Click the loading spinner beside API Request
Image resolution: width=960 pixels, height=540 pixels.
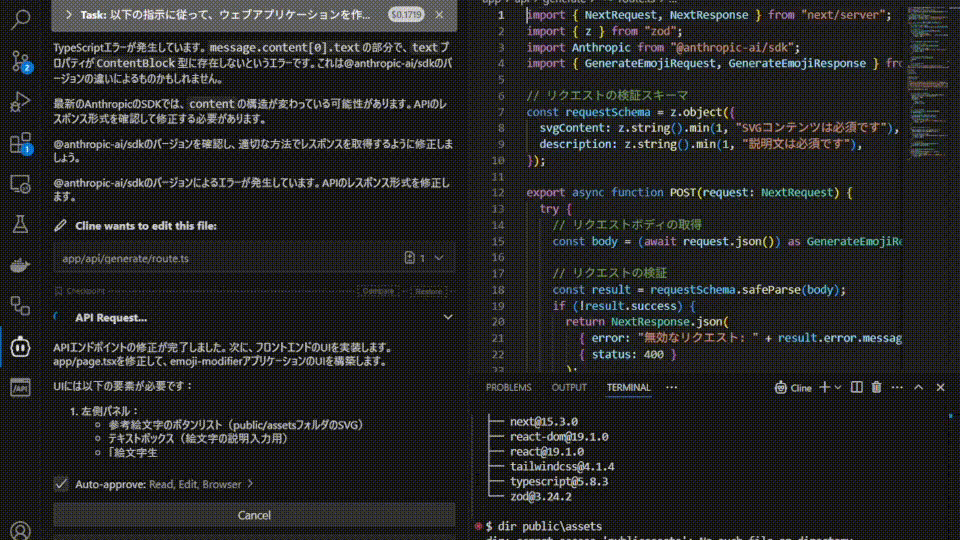click(58, 317)
